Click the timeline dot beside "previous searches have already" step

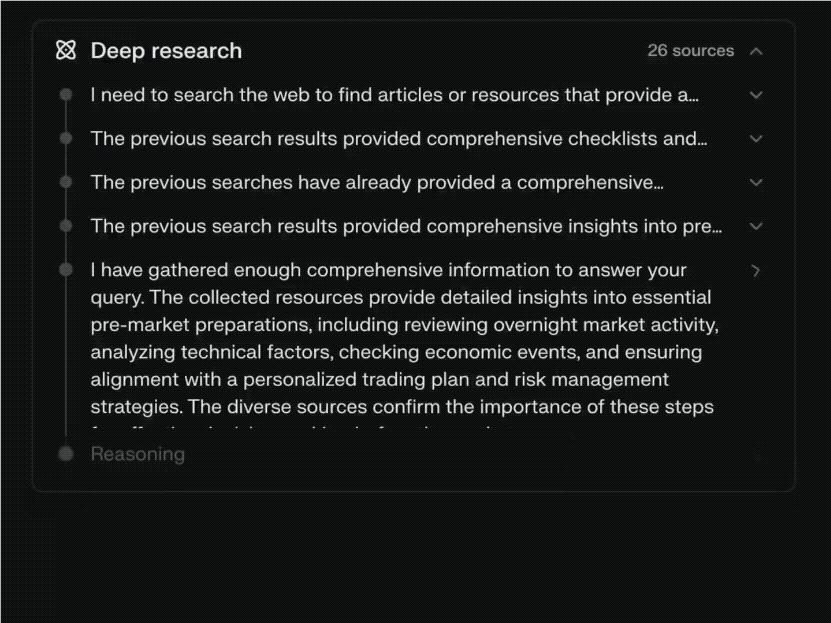click(66, 183)
